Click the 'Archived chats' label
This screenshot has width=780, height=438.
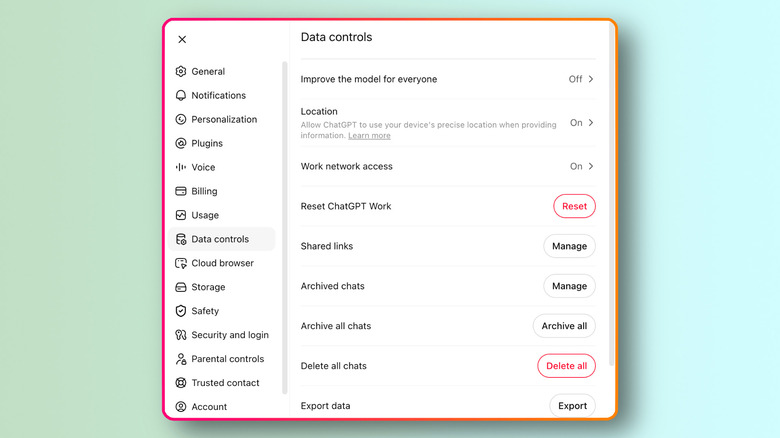click(x=332, y=286)
